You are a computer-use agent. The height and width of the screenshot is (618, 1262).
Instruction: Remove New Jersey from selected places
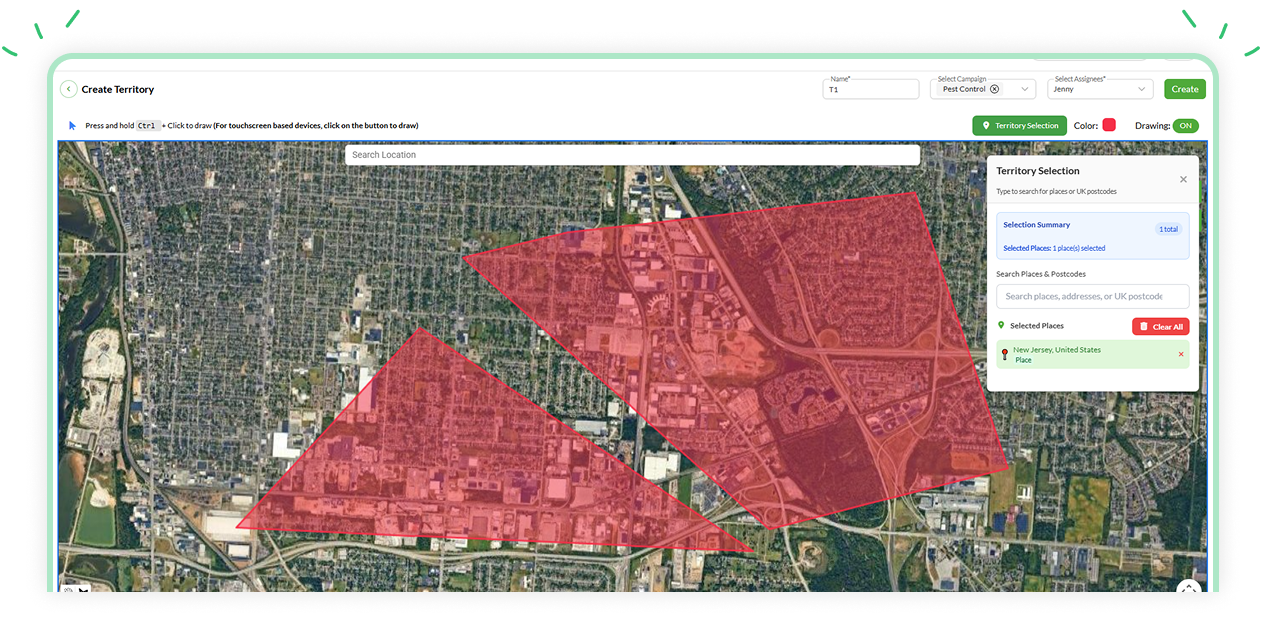click(x=1180, y=354)
